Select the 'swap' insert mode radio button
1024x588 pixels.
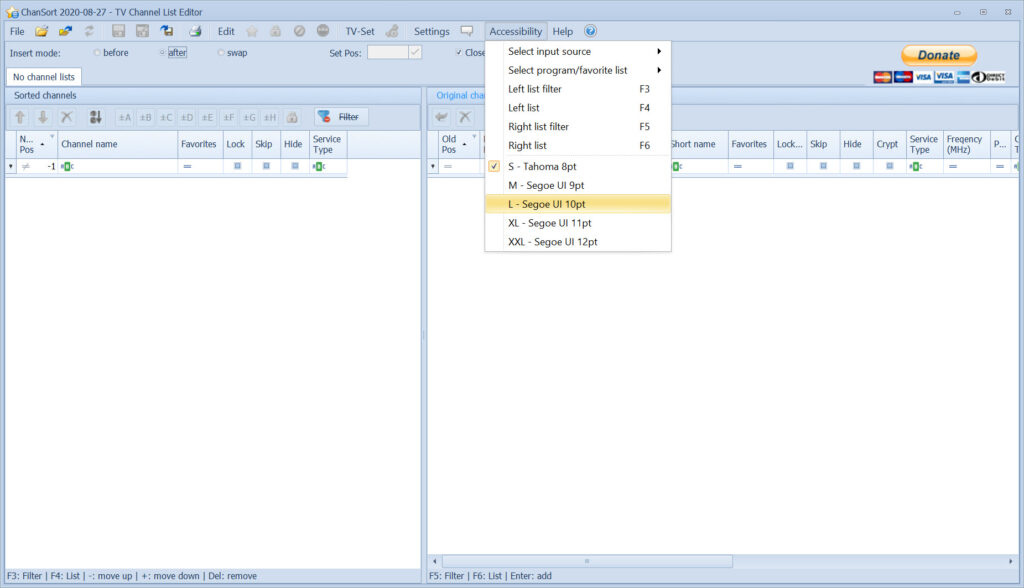pos(221,52)
